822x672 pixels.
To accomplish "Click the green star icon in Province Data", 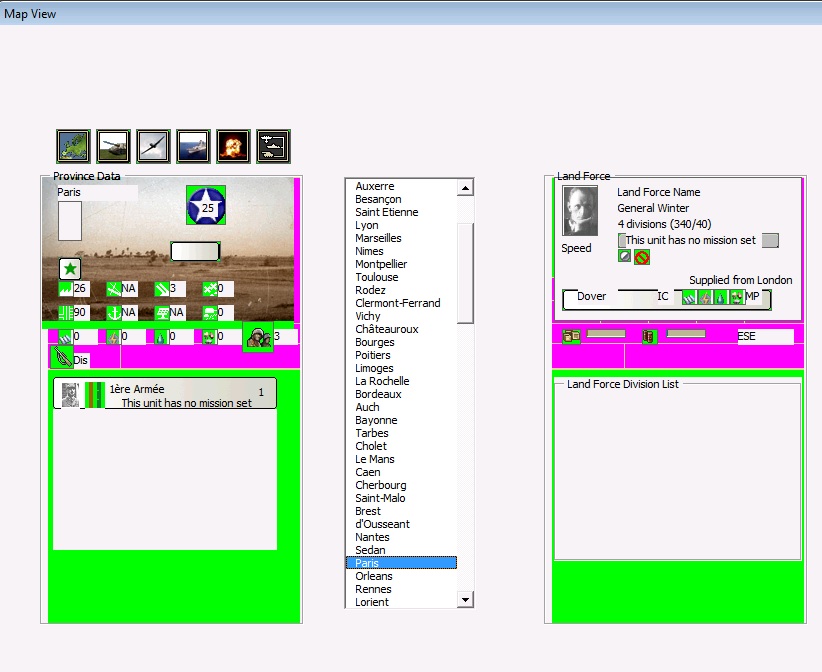I will pos(70,269).
